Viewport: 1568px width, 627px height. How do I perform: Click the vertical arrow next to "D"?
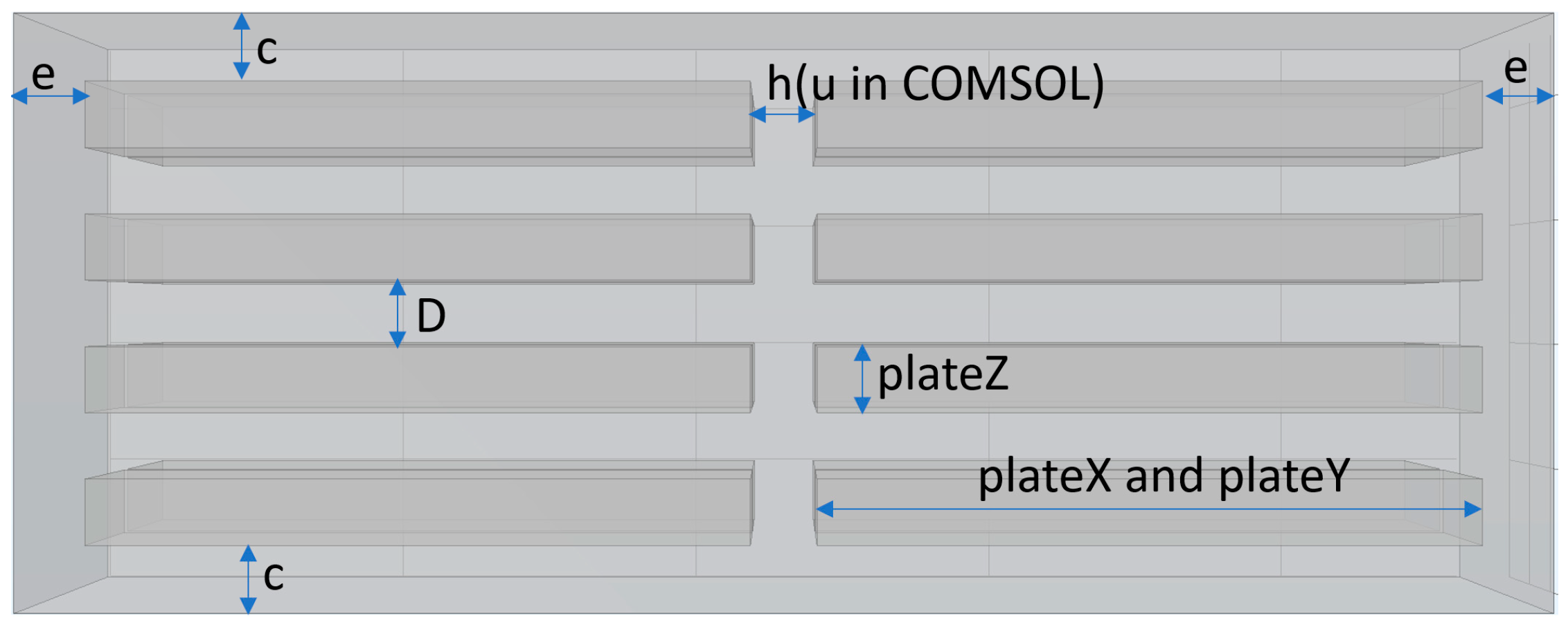click(398, 313)
